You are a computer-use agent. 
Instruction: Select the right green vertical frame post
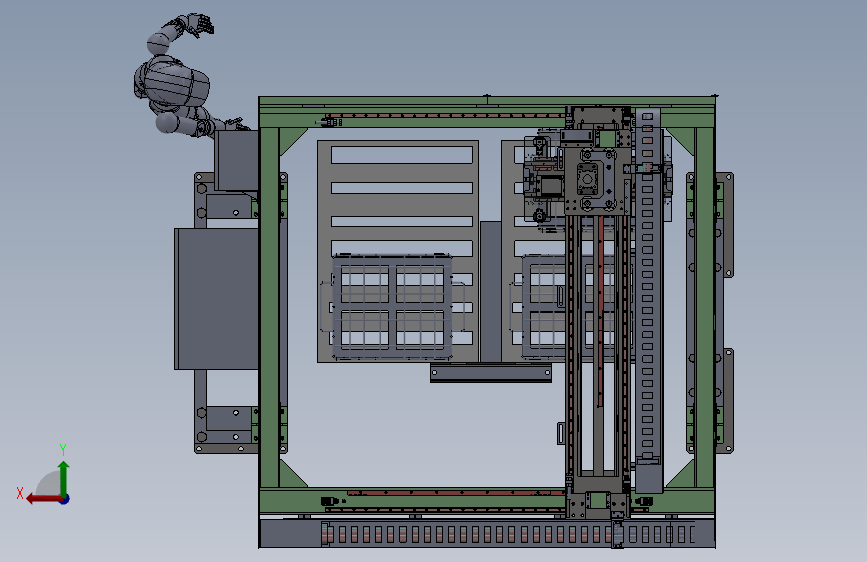704,307
